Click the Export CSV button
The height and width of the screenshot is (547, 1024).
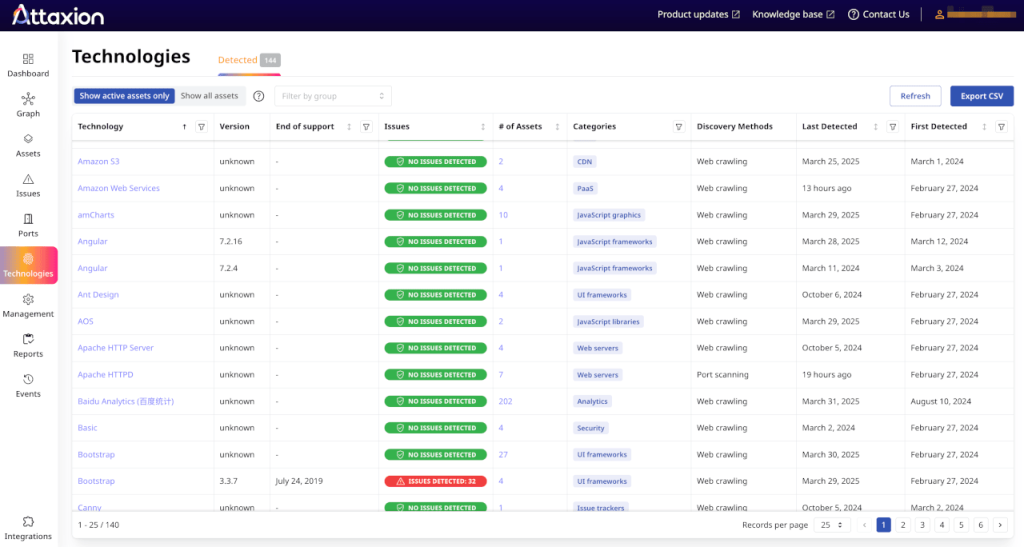982,96
